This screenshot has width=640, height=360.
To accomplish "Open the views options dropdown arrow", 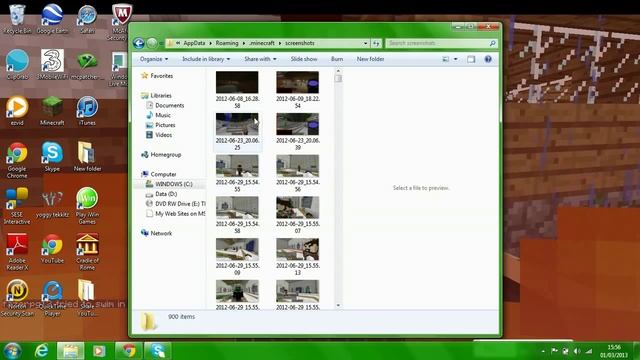I will point(456,59).
